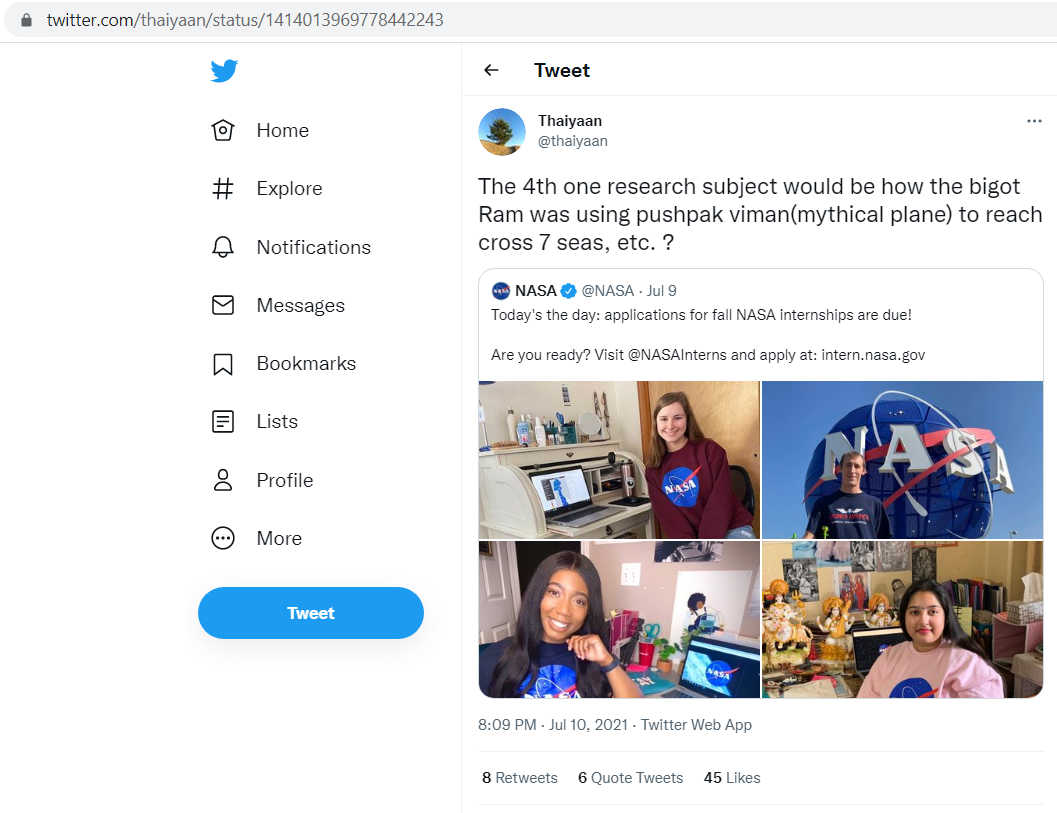Open Messages label in navigation
This screenshot has height=813, width=1057.
coord(301,305)
